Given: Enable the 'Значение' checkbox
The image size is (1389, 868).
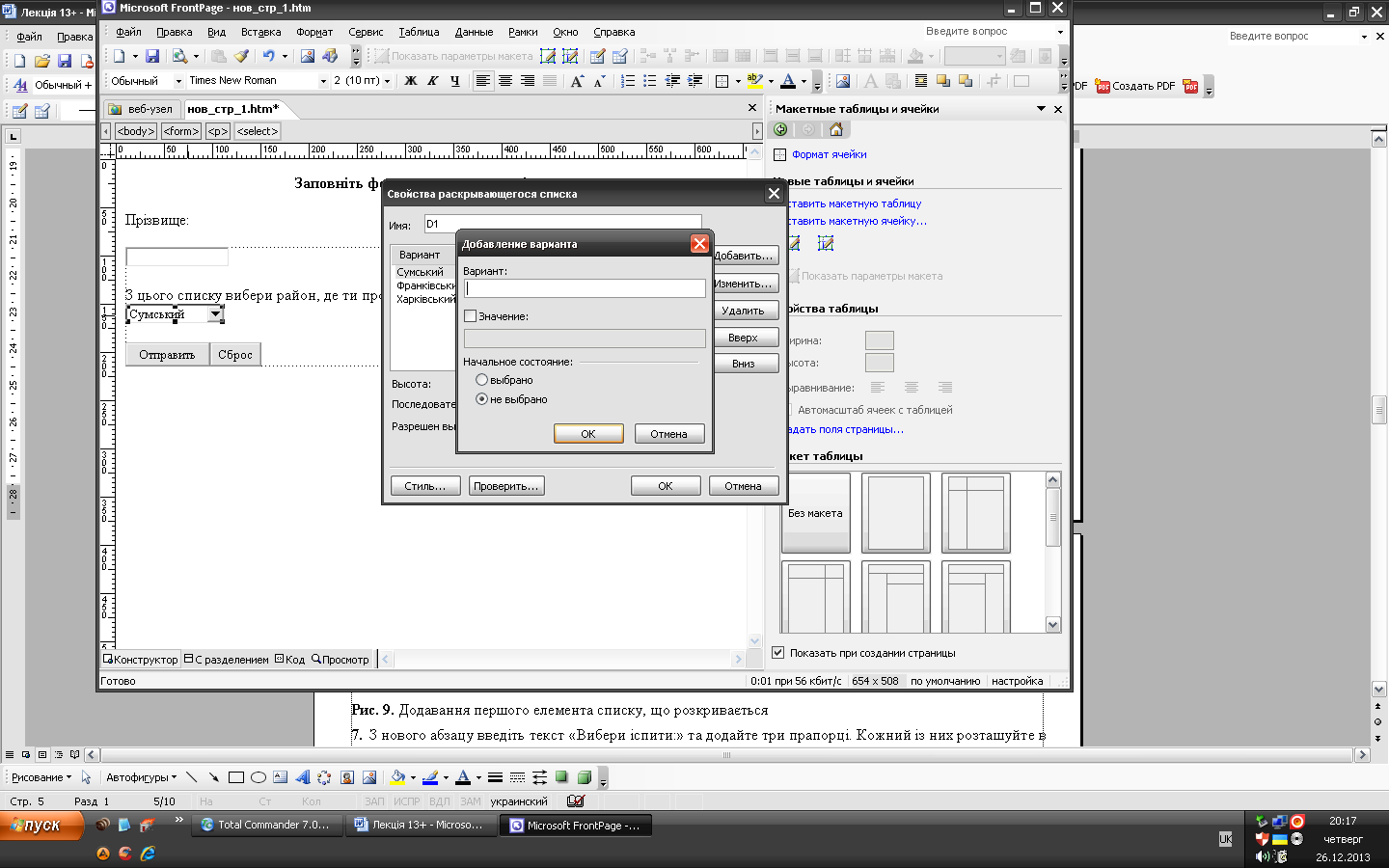Looking at the screenshot, I should (x=471, y=316).
